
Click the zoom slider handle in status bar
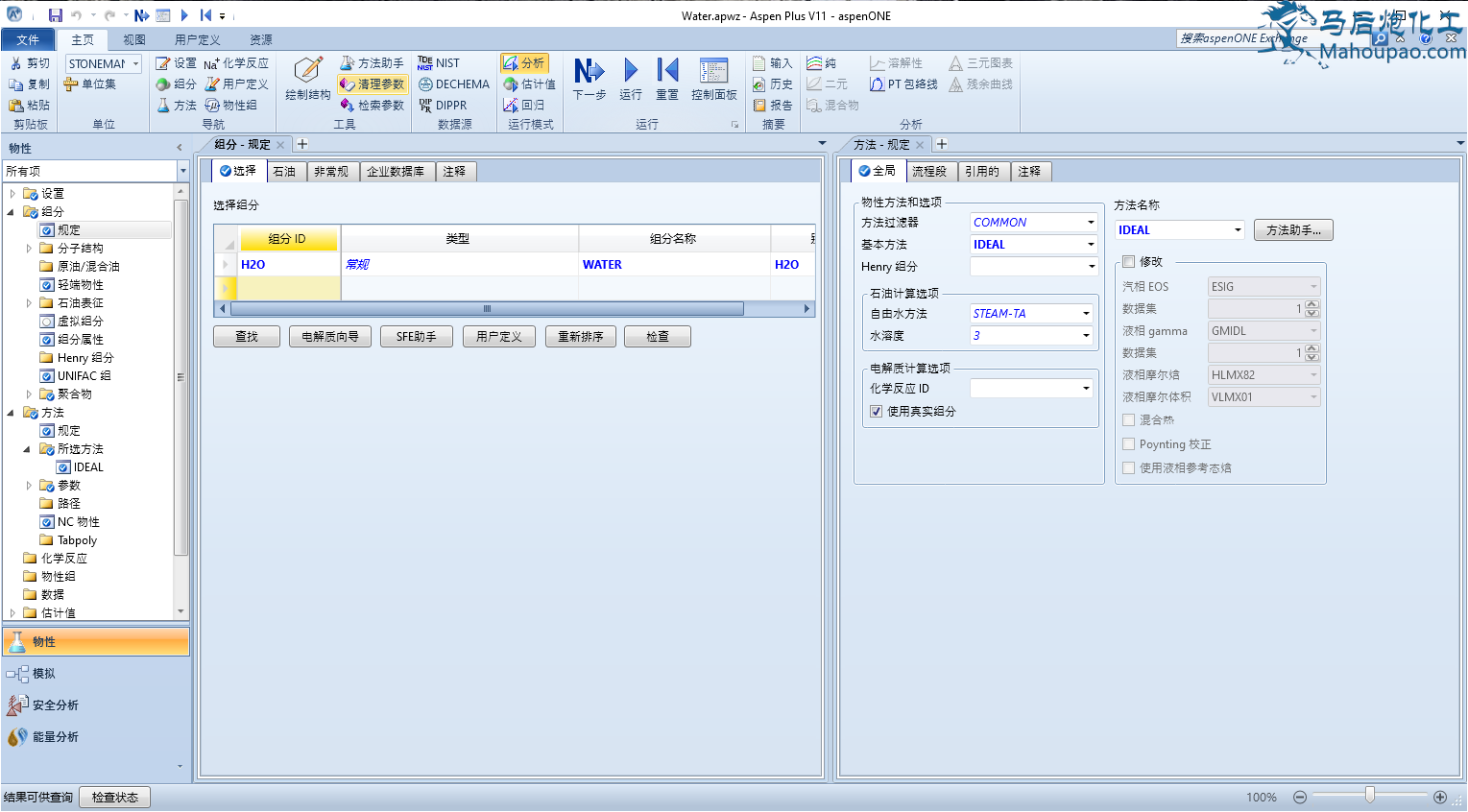click(1369, 796)
